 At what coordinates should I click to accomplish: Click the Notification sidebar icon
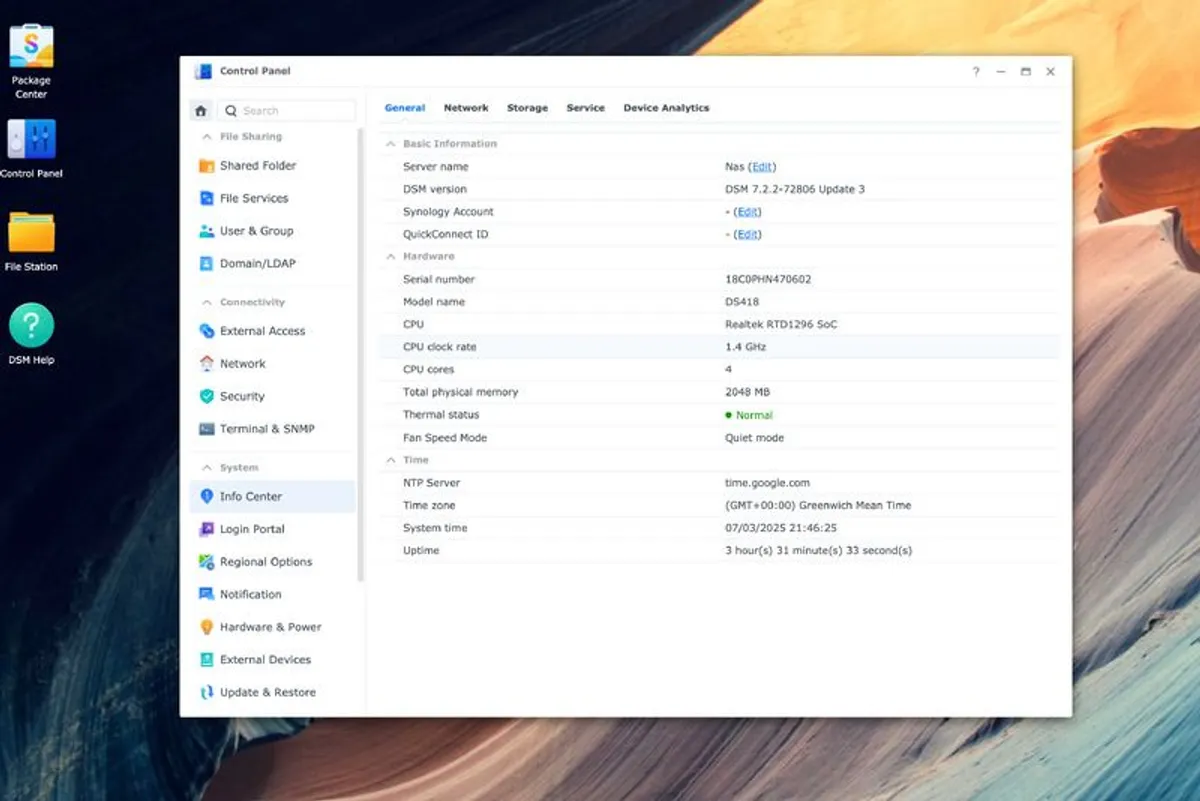tap(207, 594)
